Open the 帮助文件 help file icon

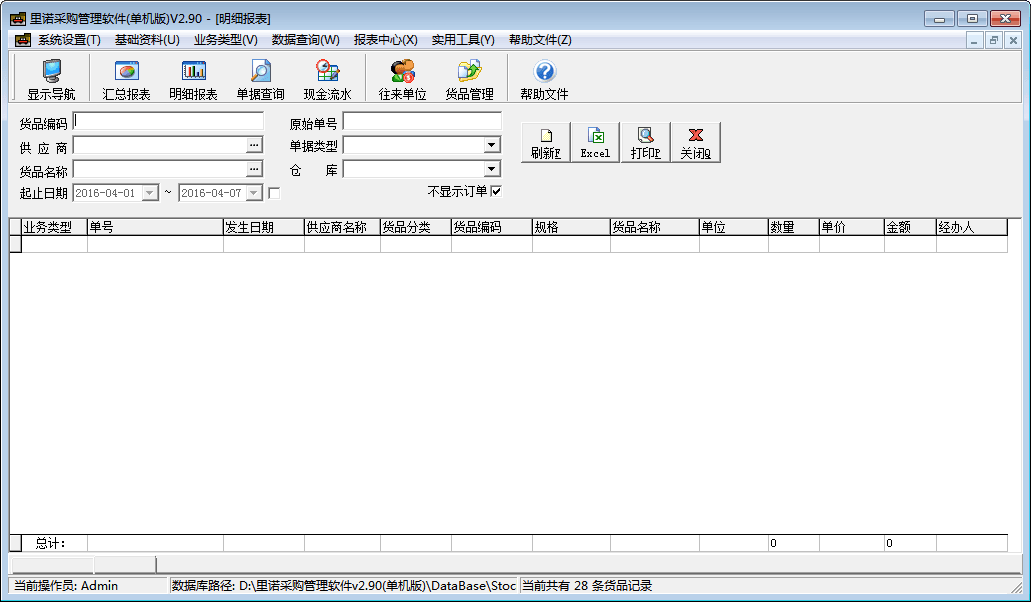tap(544, 79)
